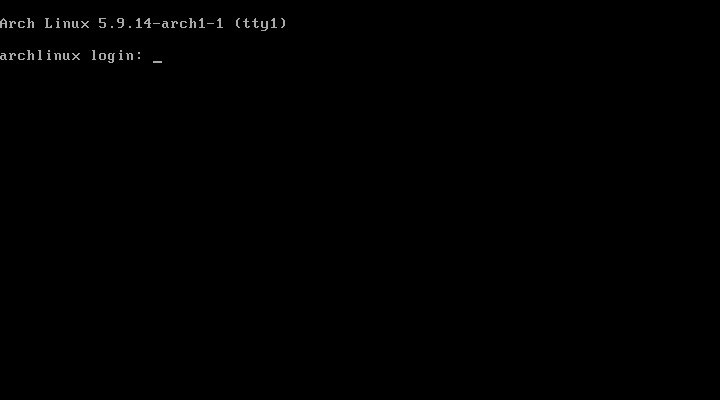Click the colon after the word login

coord(140,56)
